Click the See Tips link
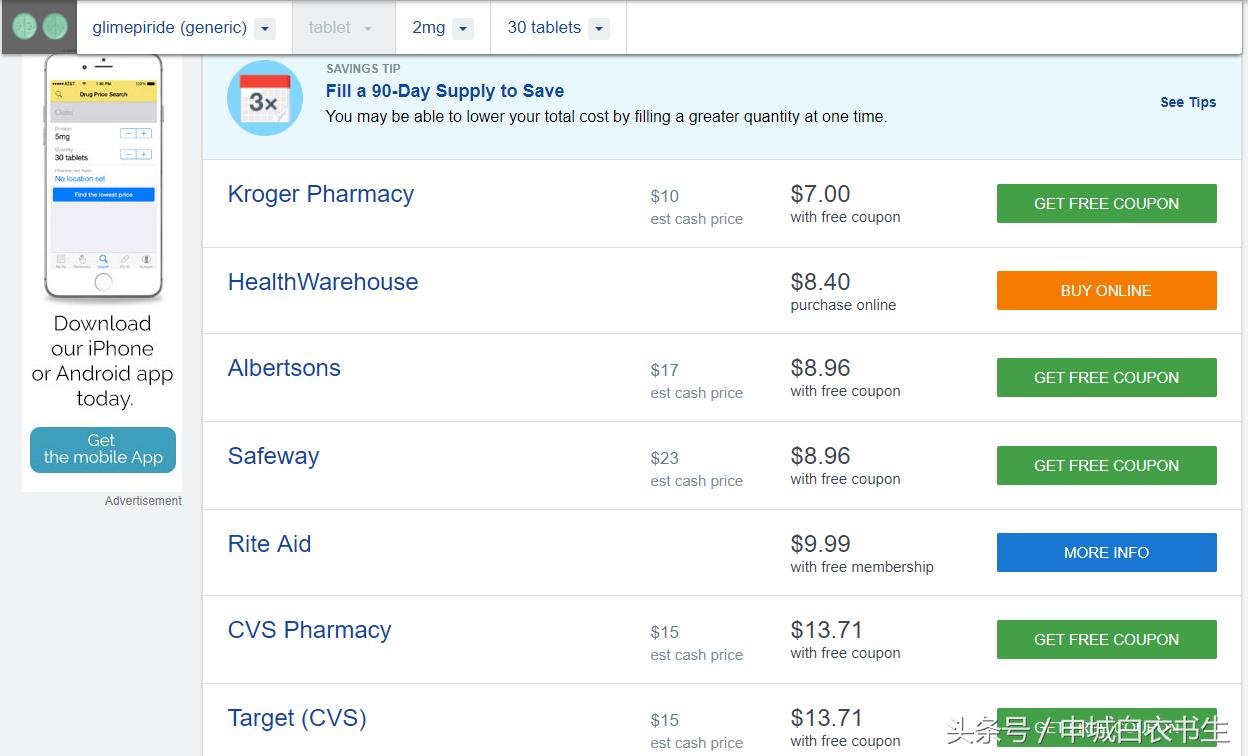 point(1187,102)
